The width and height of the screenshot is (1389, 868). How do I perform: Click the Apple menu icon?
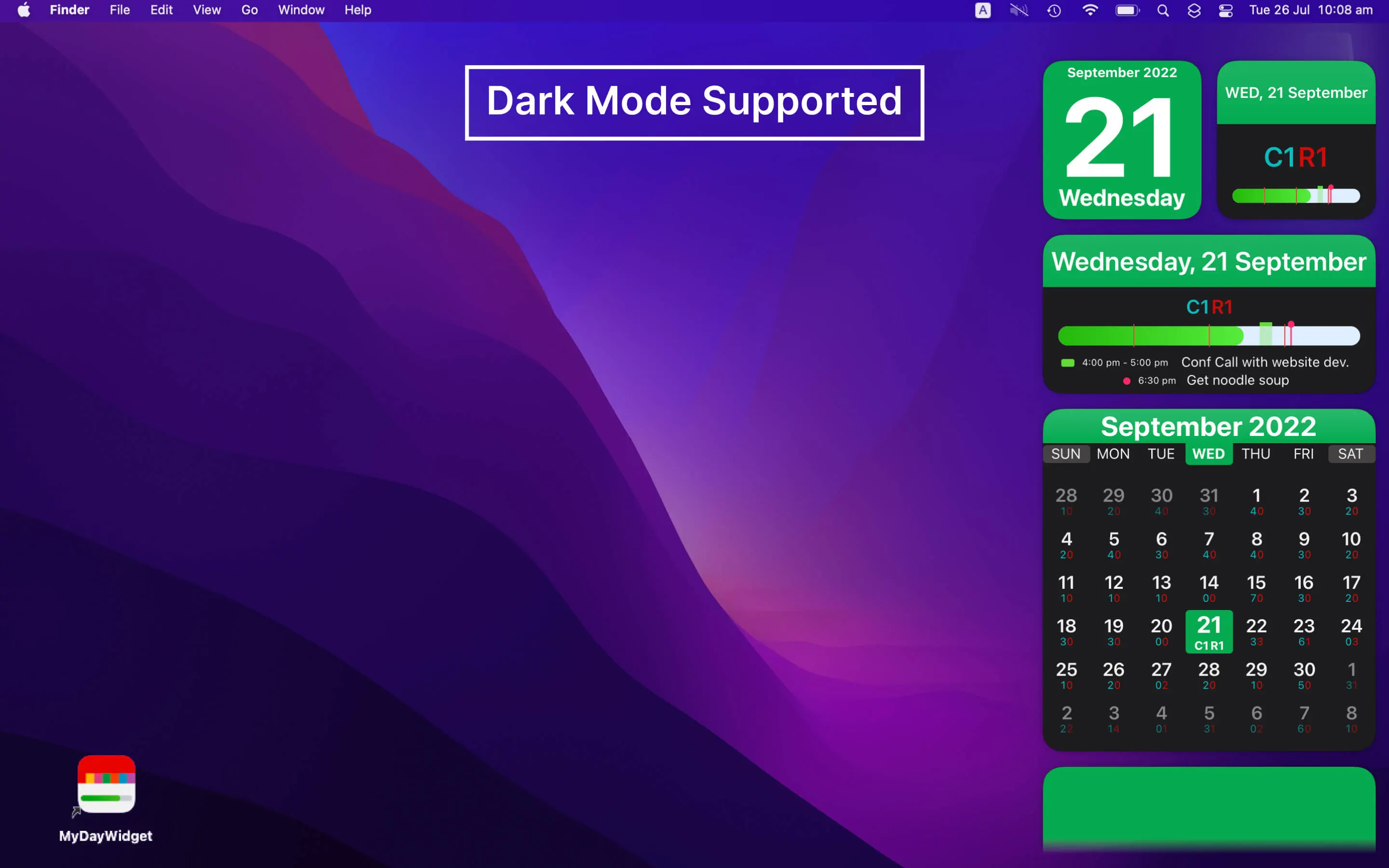pos(24,10)
